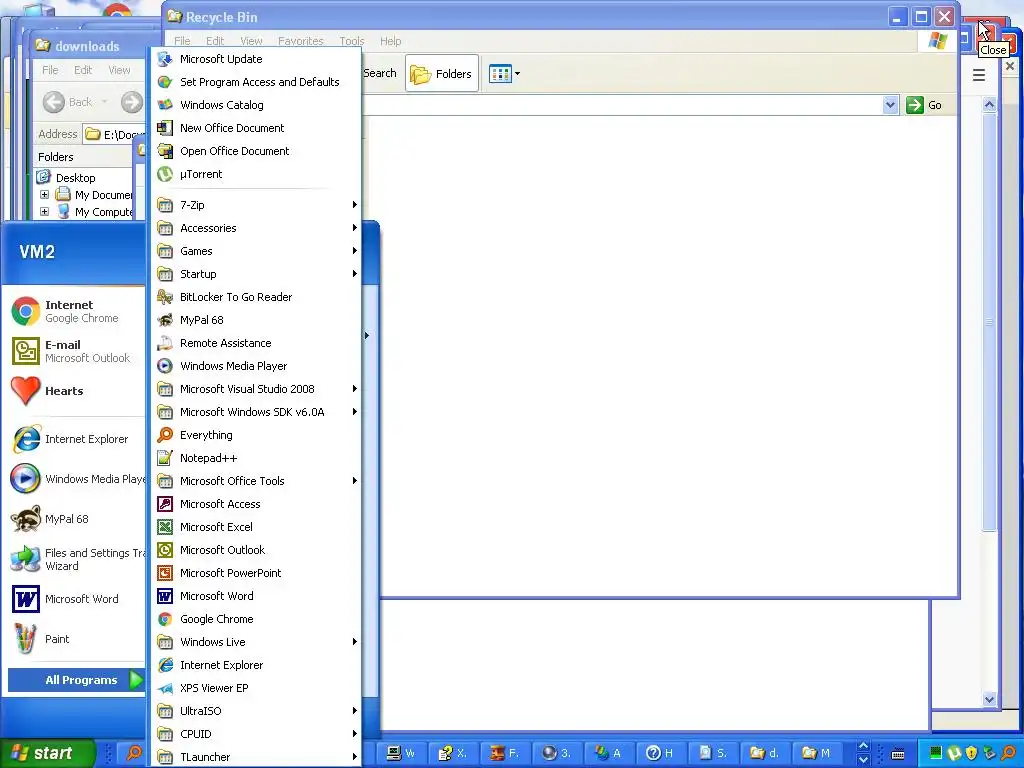Open Tools menu in Recycle Bin window

coord(351,40)
